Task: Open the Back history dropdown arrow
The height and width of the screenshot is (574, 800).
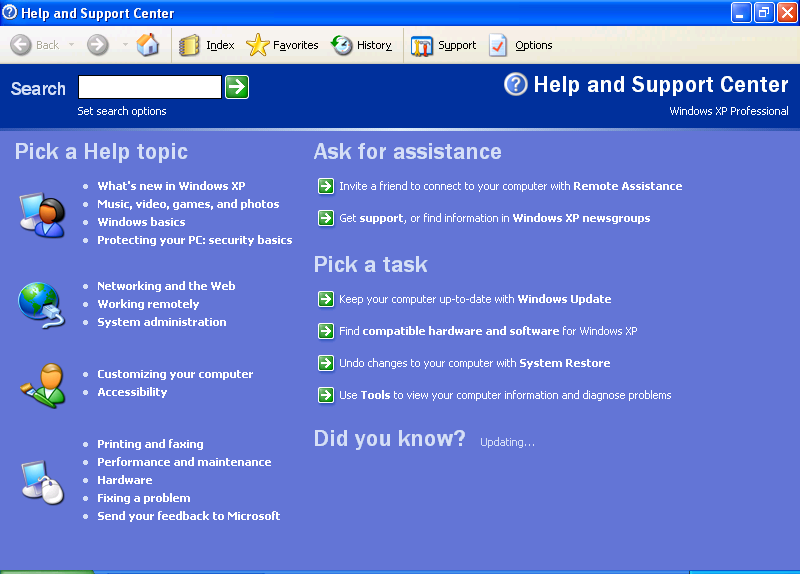Action: point(71,45)
